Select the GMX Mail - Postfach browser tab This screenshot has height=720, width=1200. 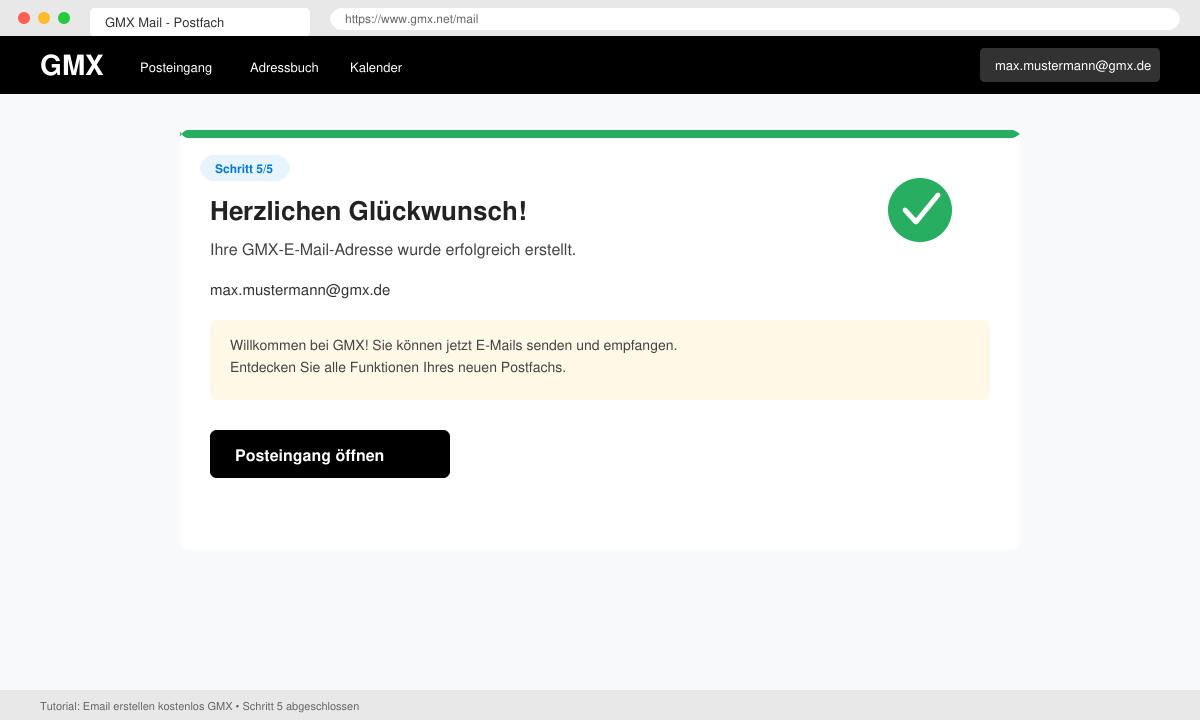pos(200,22)
